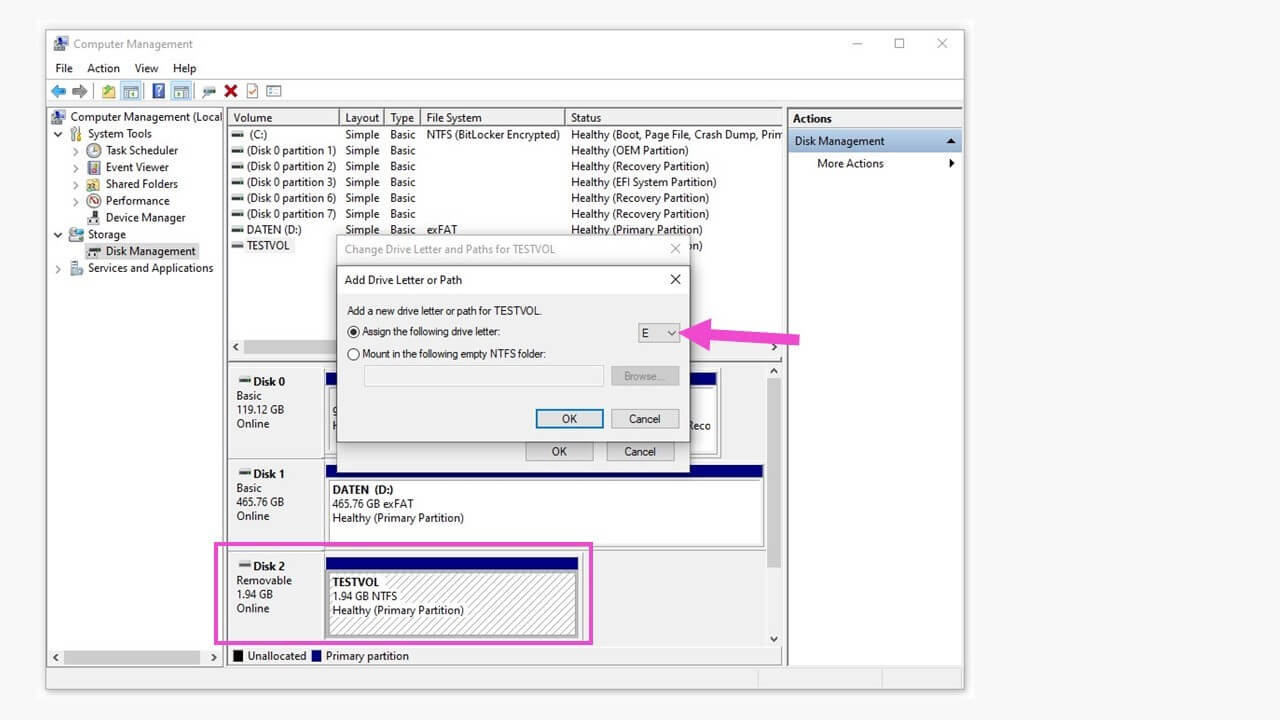The width and height of the screenshot is (1280, 720).
Task: Click the Volume column header
Action: point(284,117)
